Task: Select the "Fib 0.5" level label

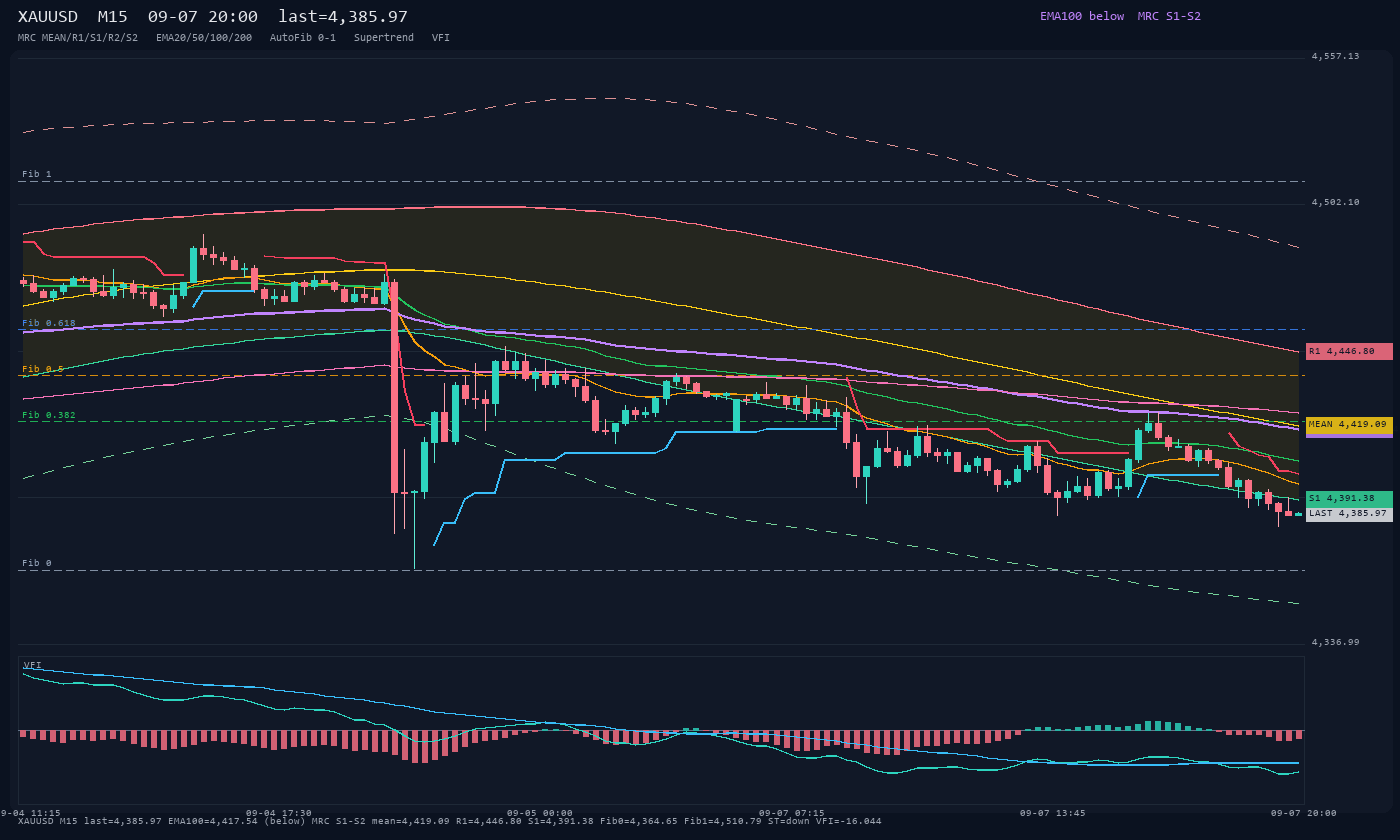Action: (43, 369)
